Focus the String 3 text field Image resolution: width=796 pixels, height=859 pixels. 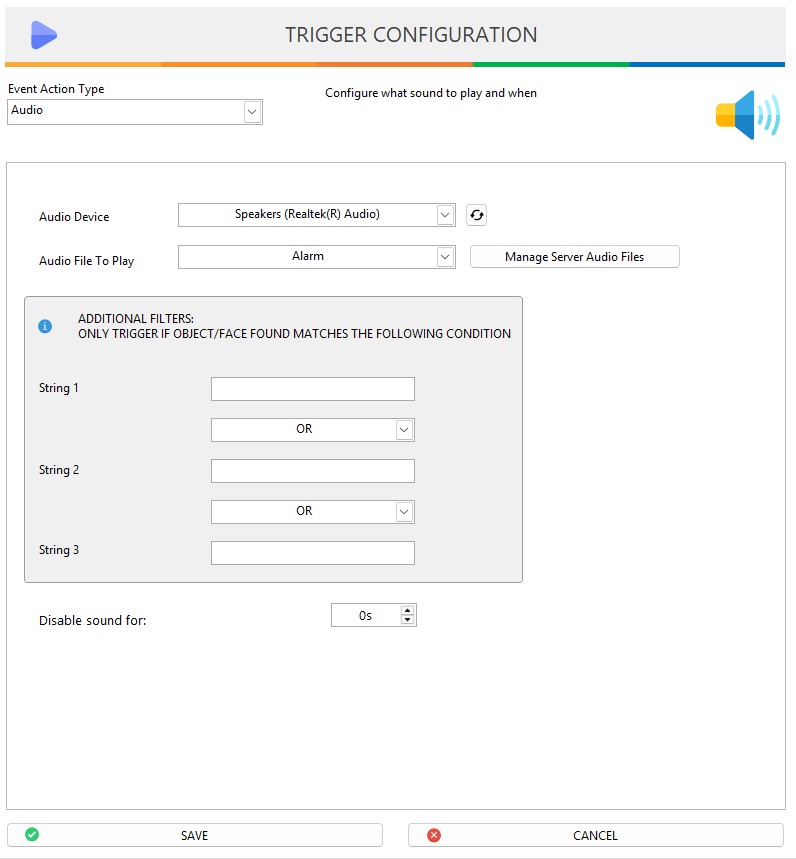pos(313,553)
